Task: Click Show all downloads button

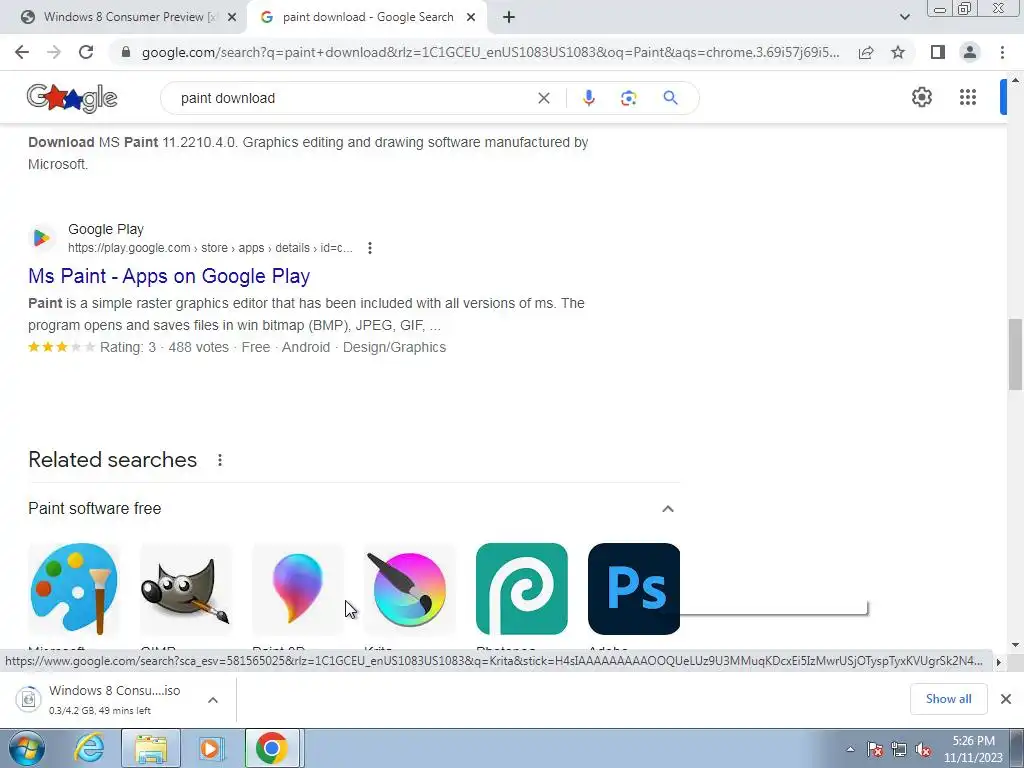Action: coord(948,699)
